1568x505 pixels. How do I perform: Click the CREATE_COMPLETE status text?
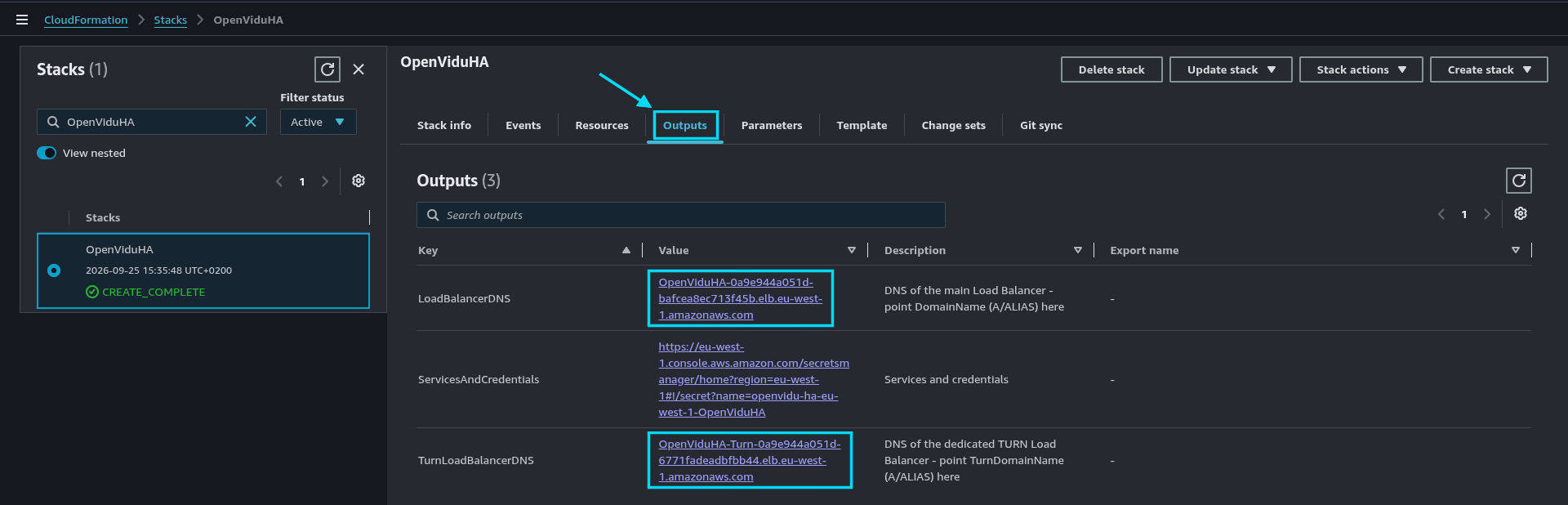point(154,292)
